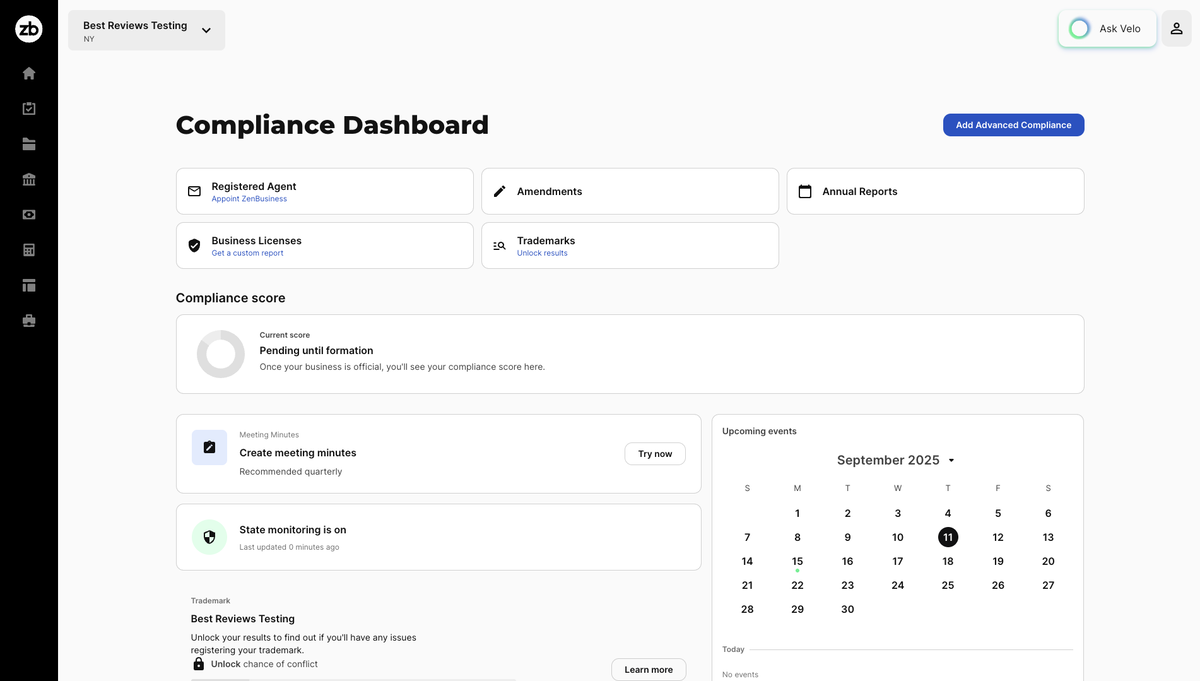Click the money icon in the sidebar

(28, 214)
